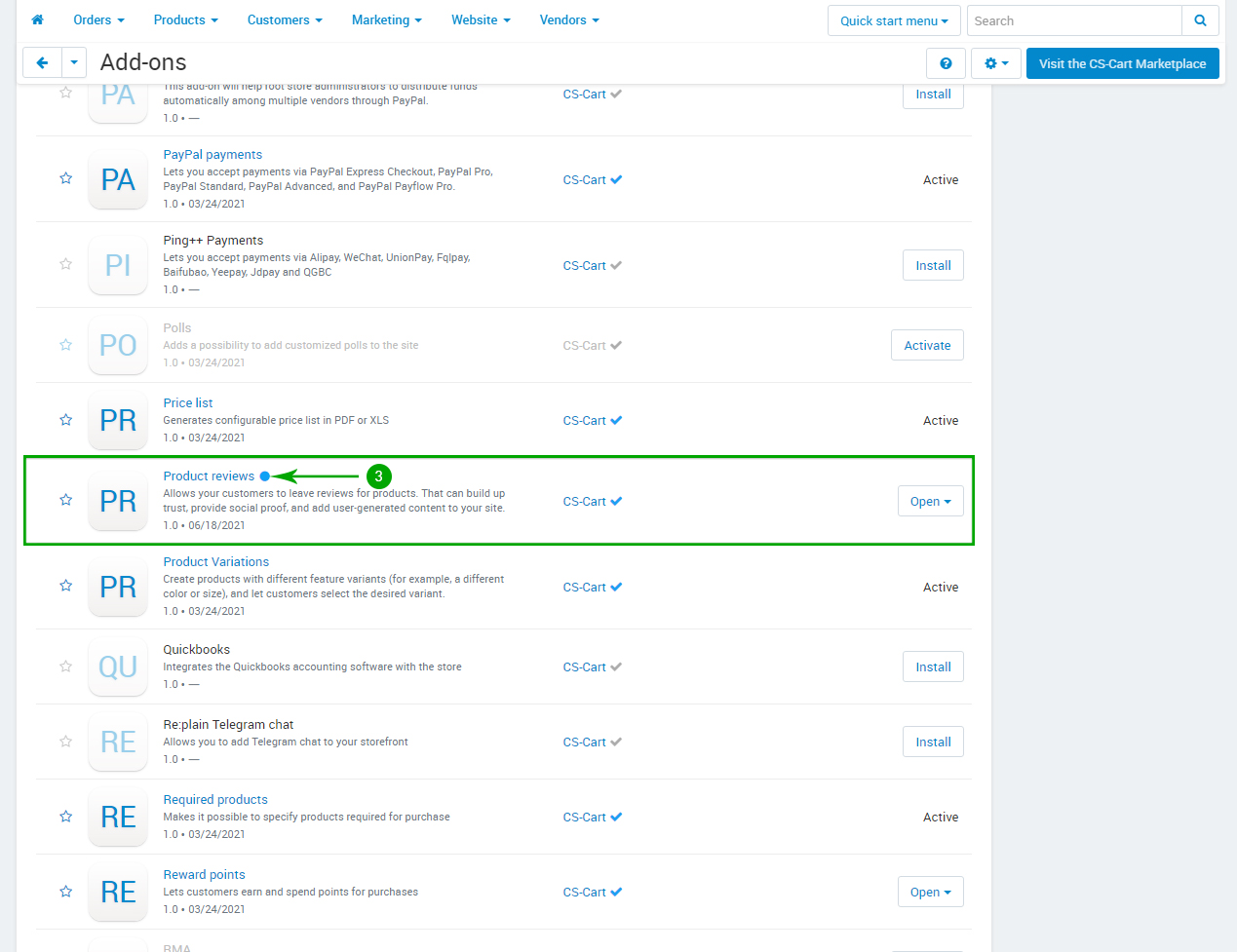Open the gear settings menu

tap(996, 63)
